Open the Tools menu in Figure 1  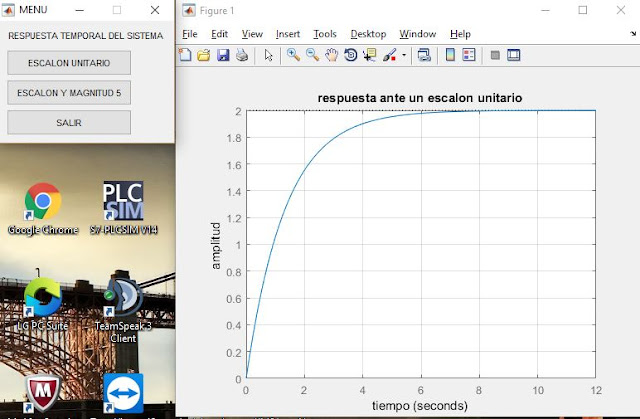tap(325, 34)
